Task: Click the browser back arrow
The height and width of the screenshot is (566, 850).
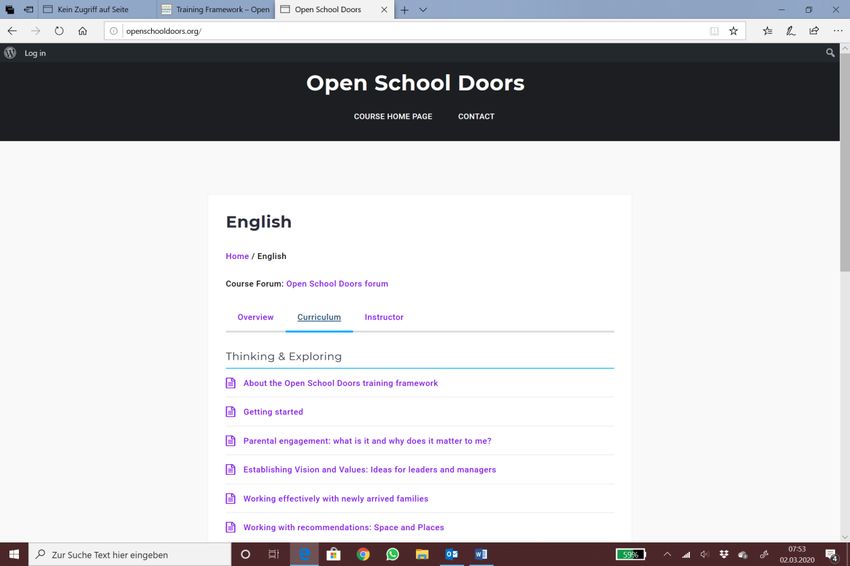Action: pos(12,31)
